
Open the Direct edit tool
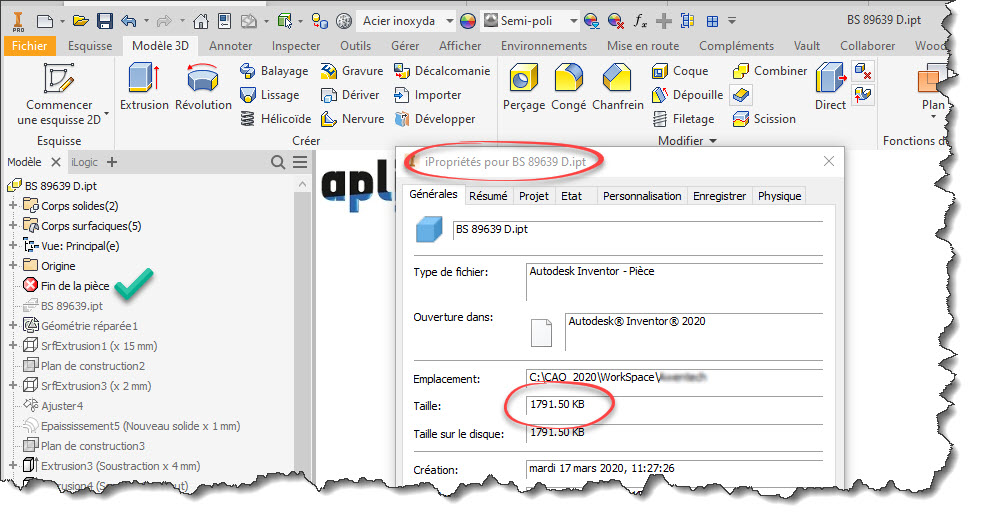(x=830, y=86)
